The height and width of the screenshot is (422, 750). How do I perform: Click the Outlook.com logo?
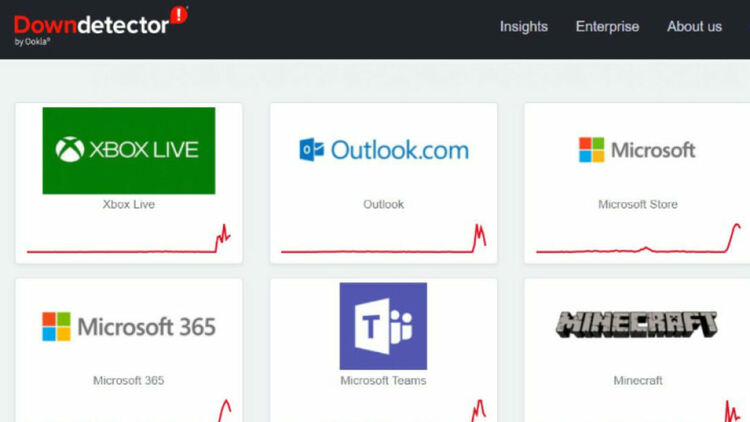point(384,150)
